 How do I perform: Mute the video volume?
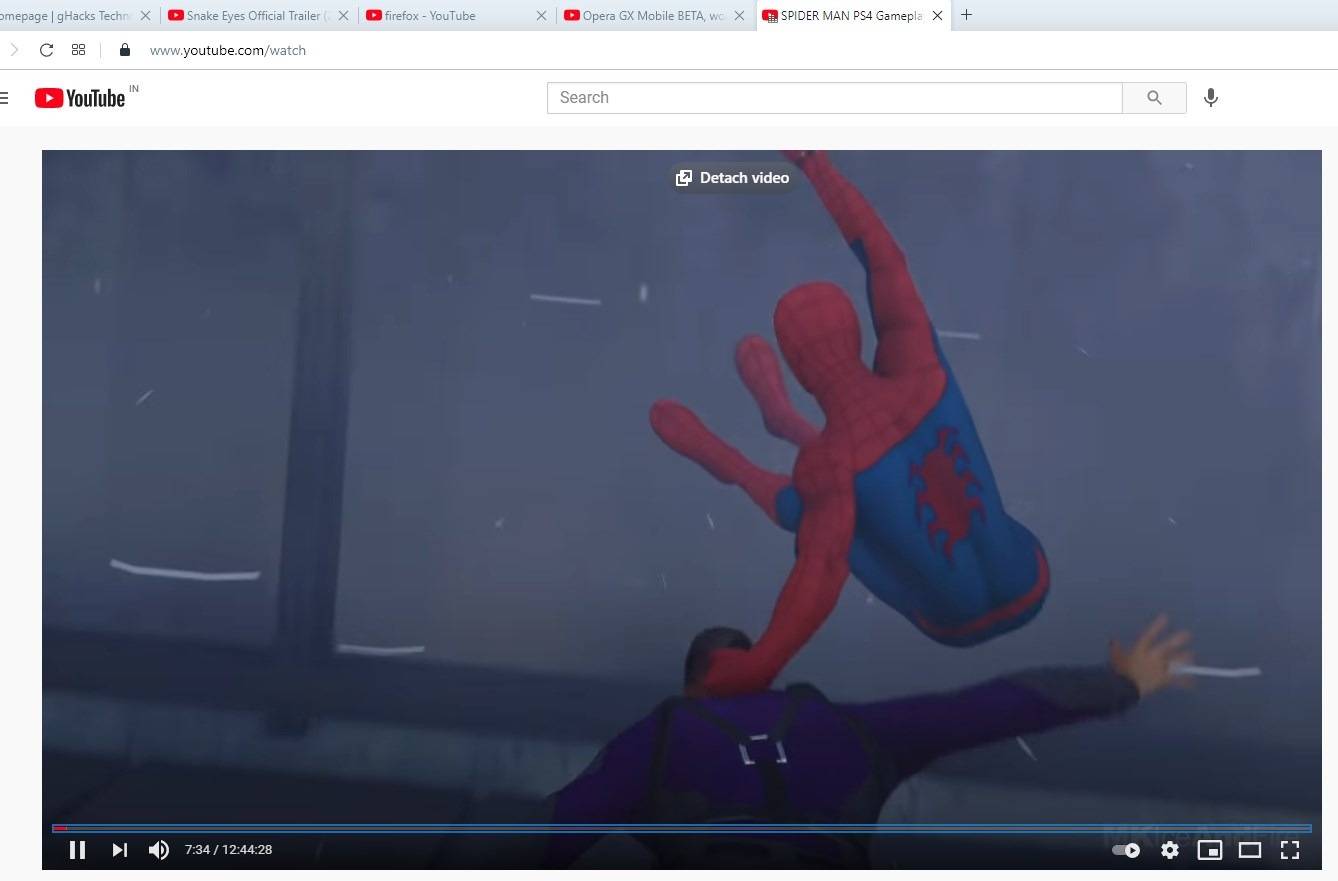pyautogui.click(x=159, y=850)
